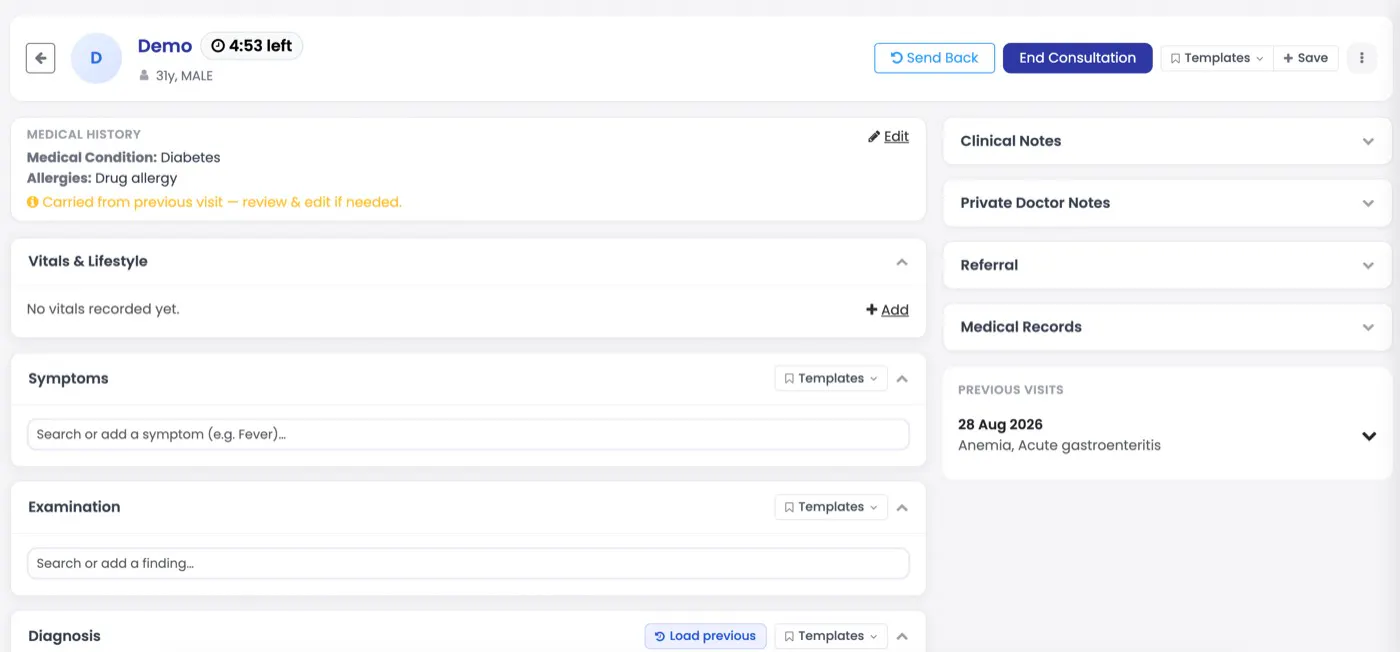The height and width of the screenshot is (652, 1400).
Task: Click the Save button in header
Action: point(1305,58)
